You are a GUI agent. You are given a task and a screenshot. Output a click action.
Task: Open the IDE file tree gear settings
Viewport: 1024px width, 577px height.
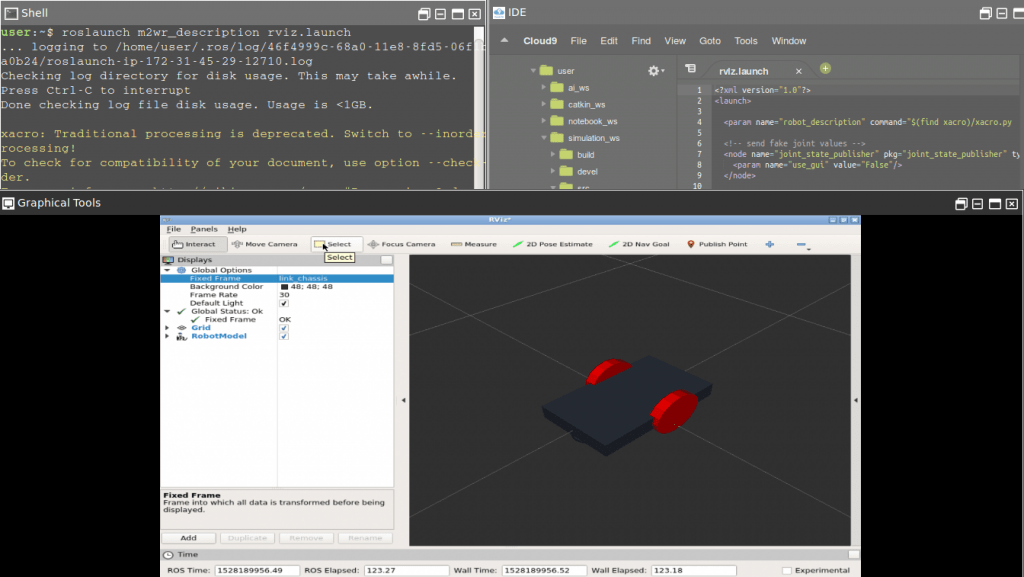pos(655,70)
